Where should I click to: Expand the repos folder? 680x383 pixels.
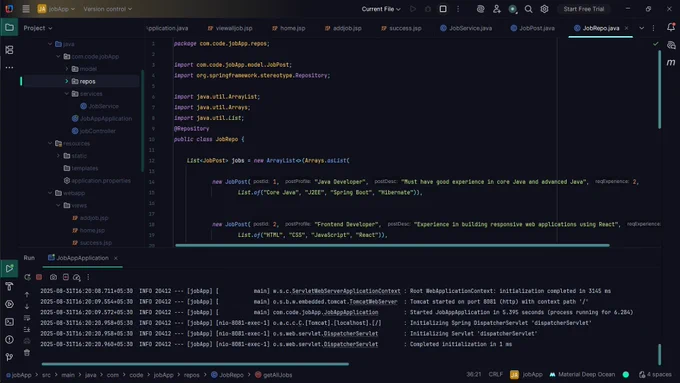67,81
